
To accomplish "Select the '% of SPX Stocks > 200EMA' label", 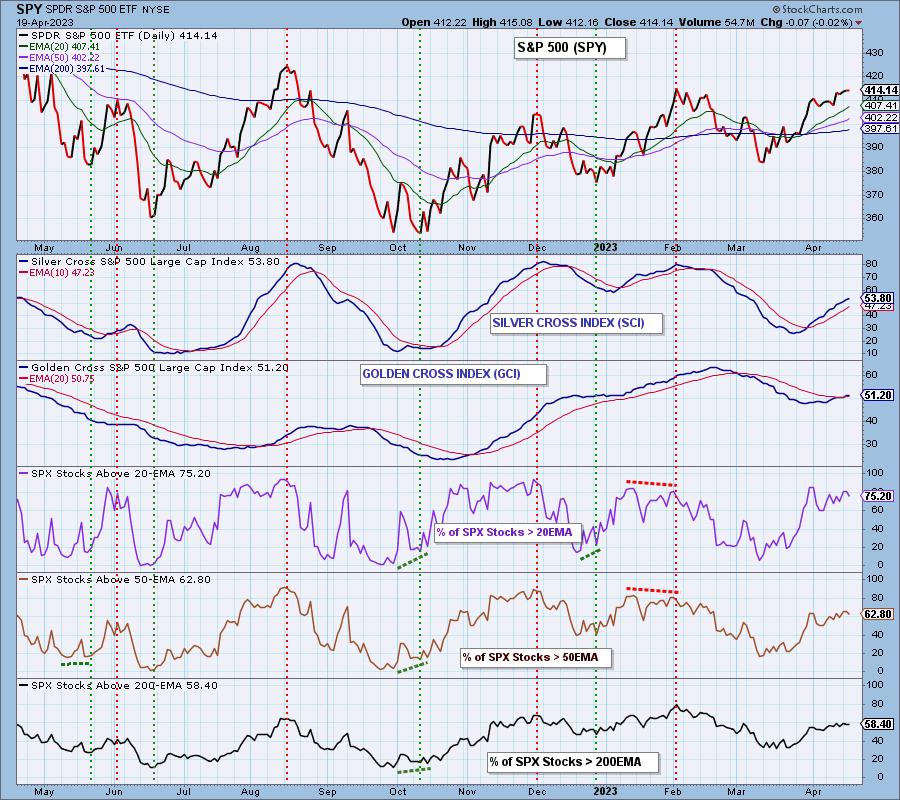I will [573, 763].
